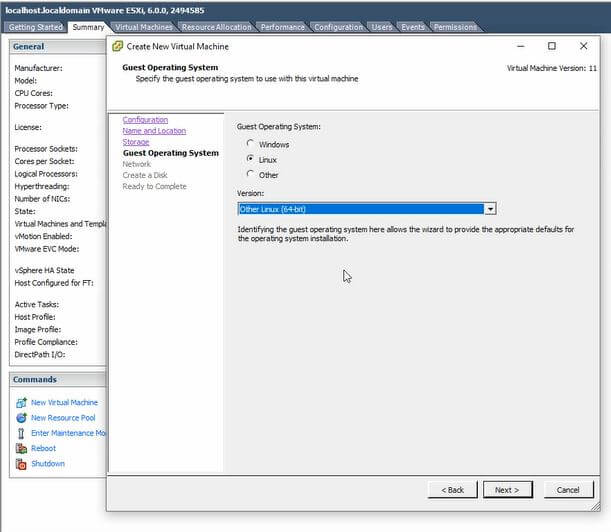This screenshot has height=532, width=611.
Task: Click the New Virtual Machine command icon
Action: click(21, 402)
